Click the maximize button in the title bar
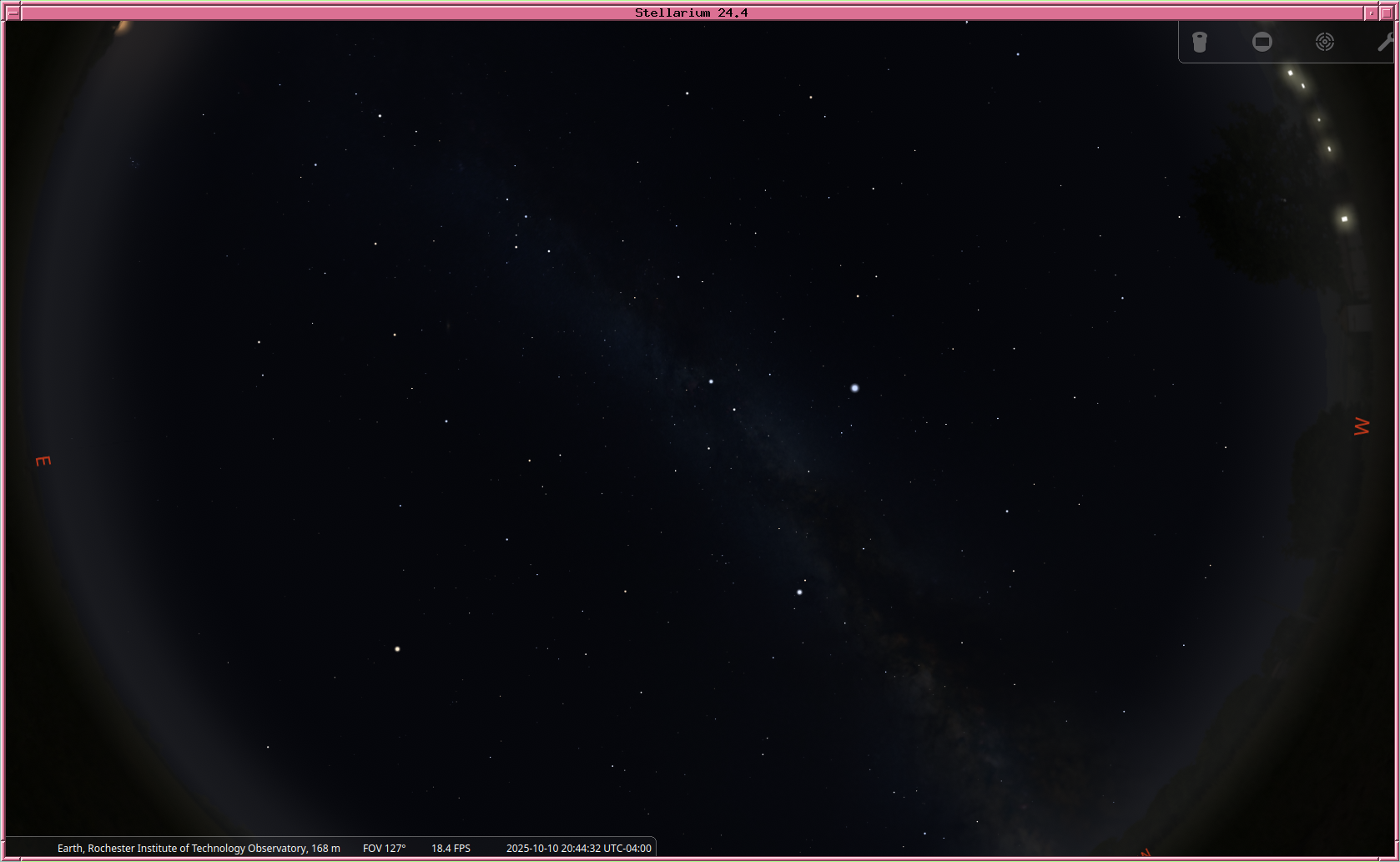The image size is (1400, 862). [1387, 13]
